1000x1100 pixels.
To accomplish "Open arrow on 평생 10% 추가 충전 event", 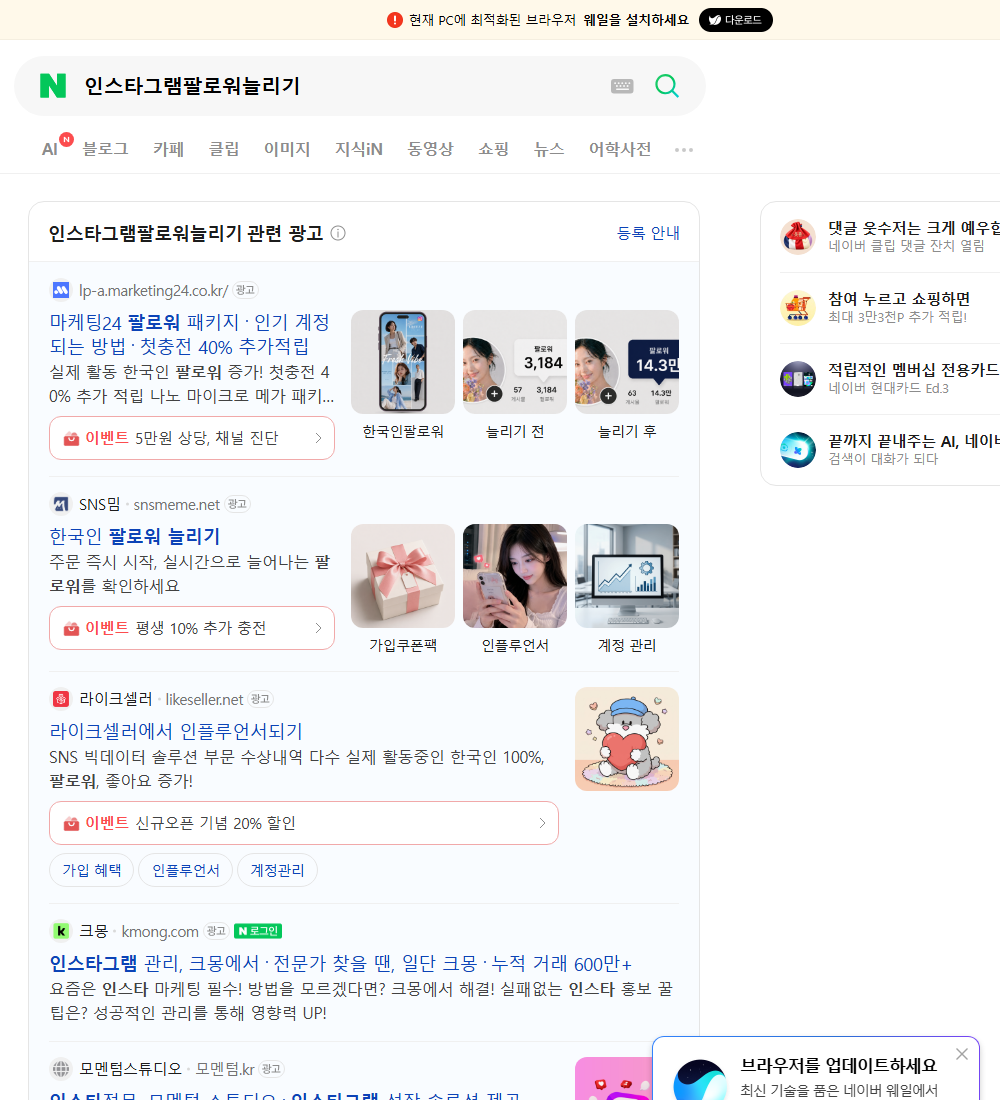I will click(319, 628).
